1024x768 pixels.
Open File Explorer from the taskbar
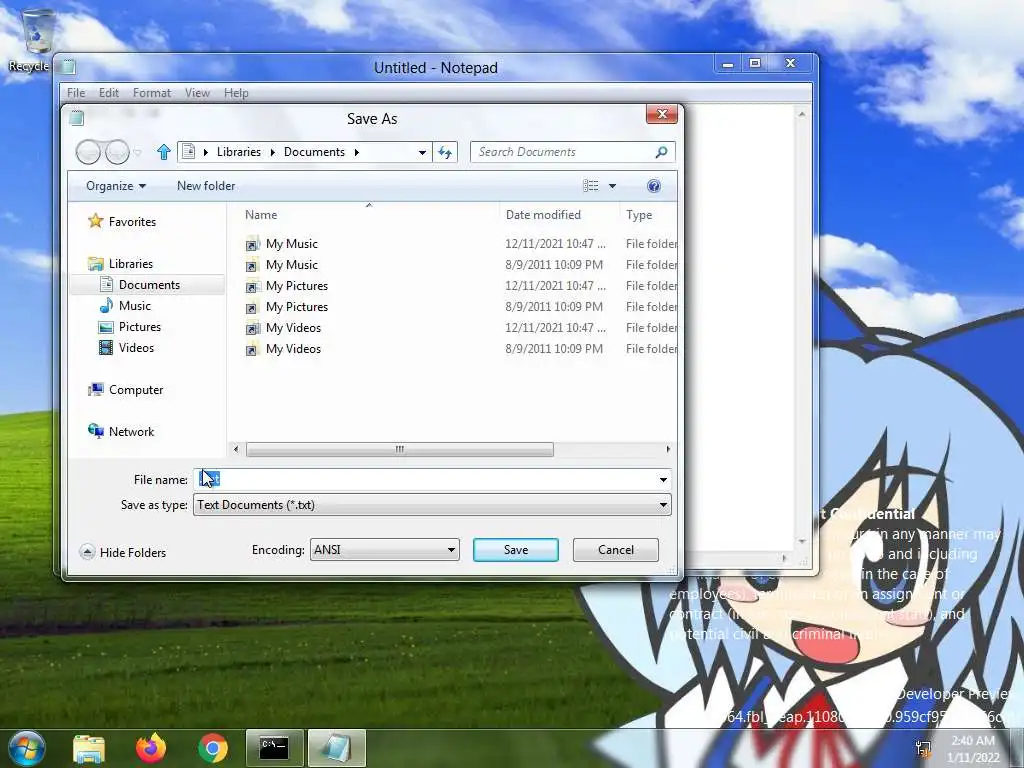click(89, 748)
